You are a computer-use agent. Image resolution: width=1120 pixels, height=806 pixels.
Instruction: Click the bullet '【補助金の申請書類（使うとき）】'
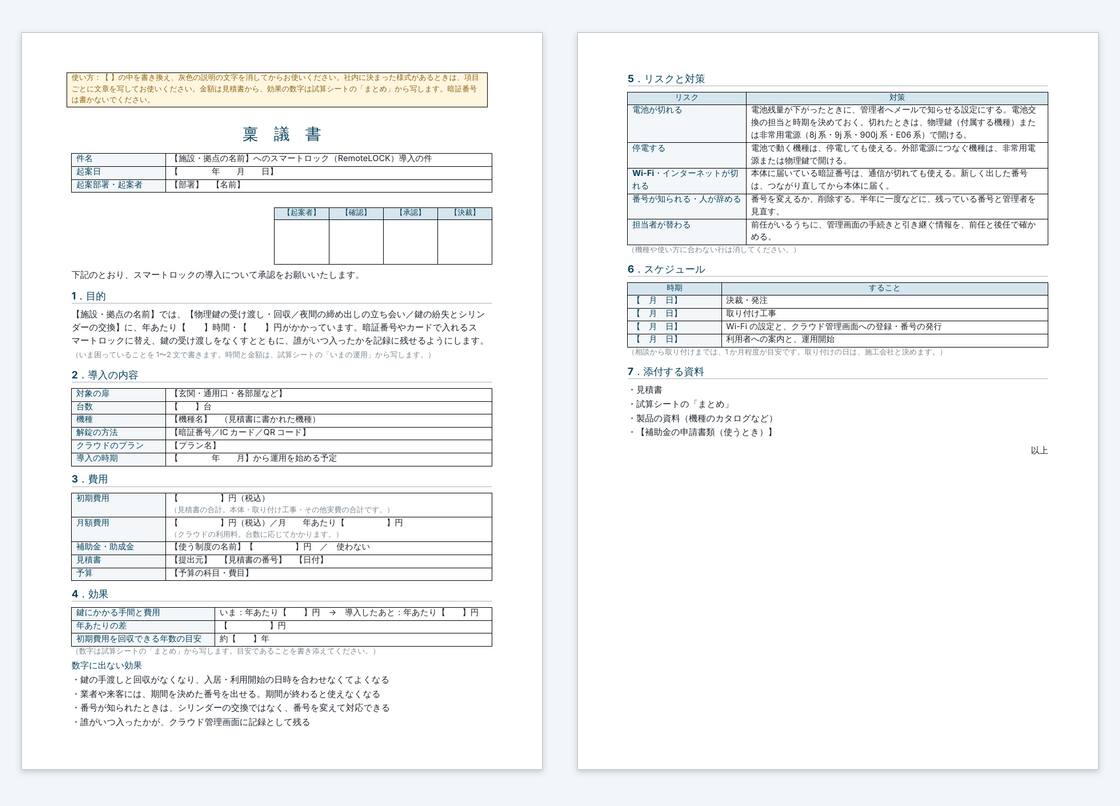701,432
